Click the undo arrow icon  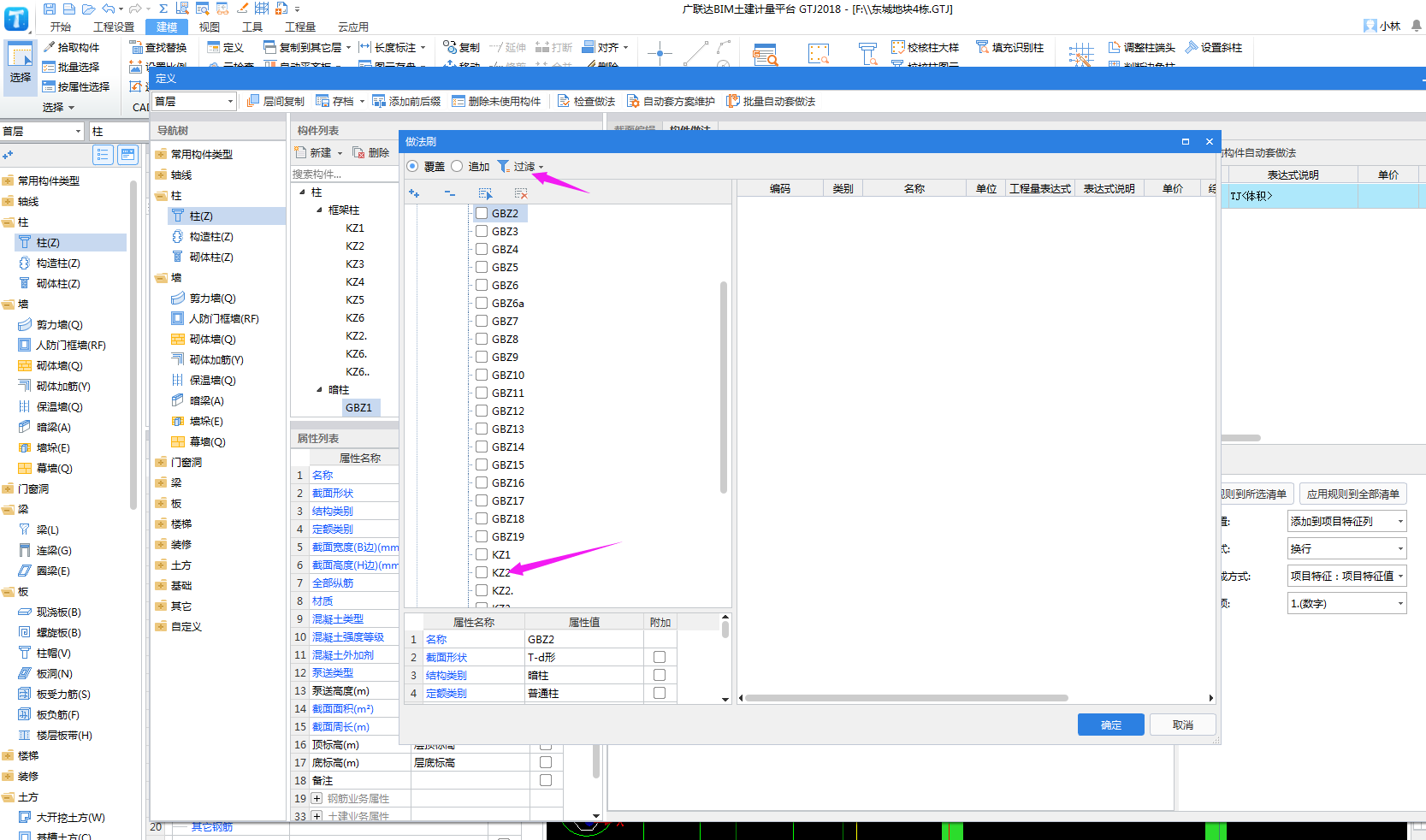[x=109, y=9]
